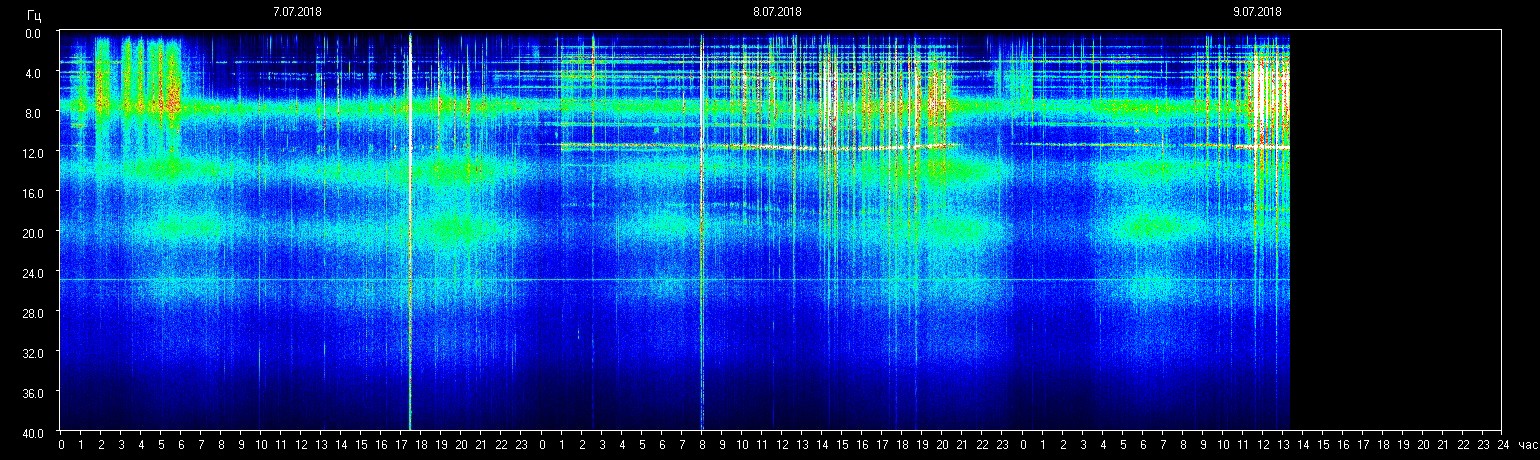Screen dimensions: 1540x460
Task: Select the 40.0 frequency axis value
Action: click(32, 432)
